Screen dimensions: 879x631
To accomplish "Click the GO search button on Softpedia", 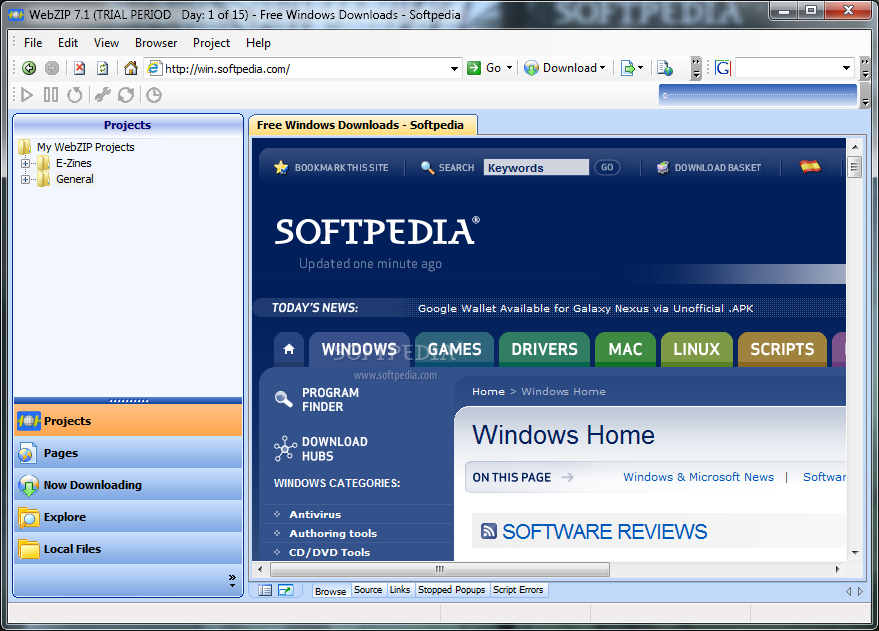I will [x=607, y=167].
